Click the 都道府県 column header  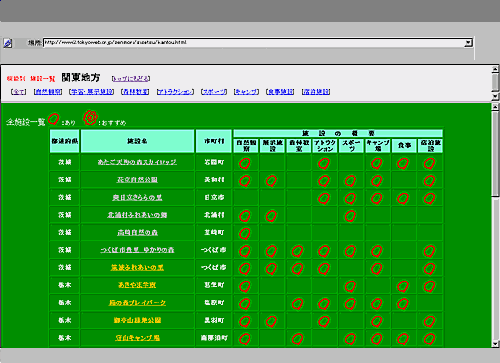coord(65,141)
